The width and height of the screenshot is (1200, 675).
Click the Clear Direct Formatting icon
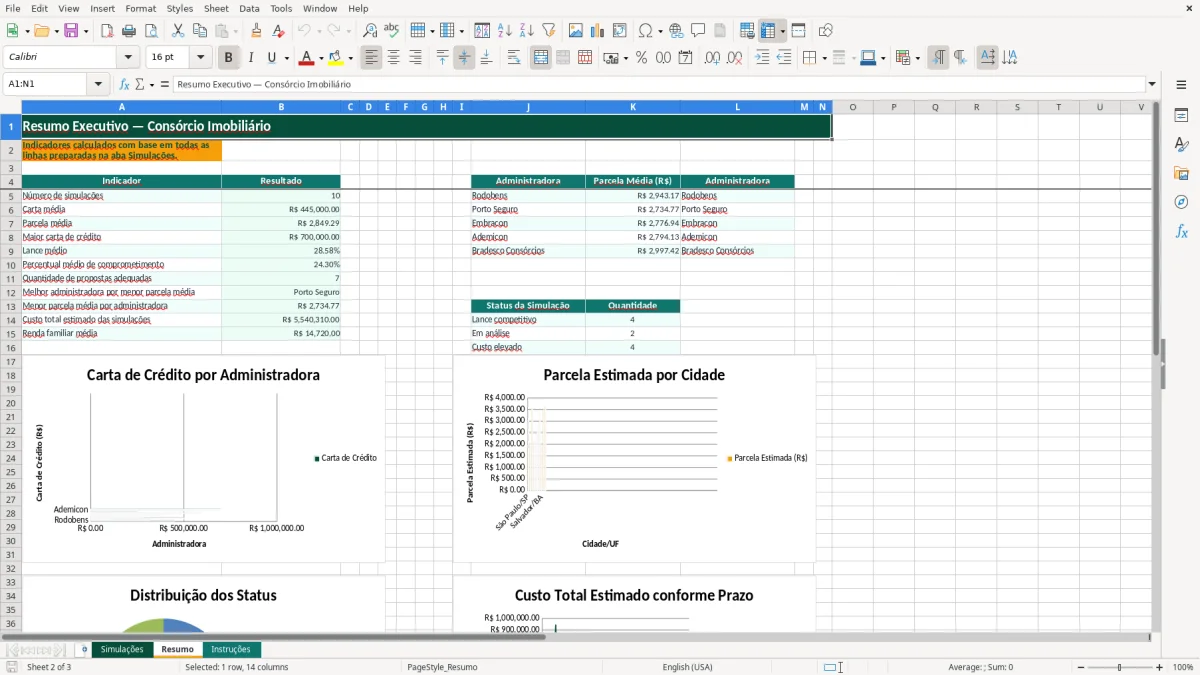(279, 31)
